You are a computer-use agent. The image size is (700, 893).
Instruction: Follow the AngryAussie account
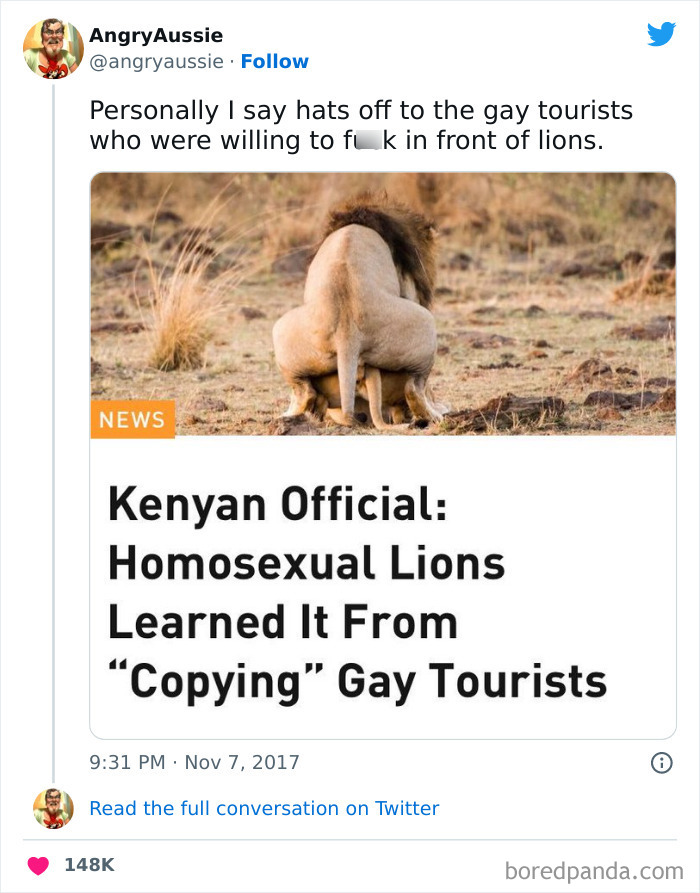click(276, 61)
